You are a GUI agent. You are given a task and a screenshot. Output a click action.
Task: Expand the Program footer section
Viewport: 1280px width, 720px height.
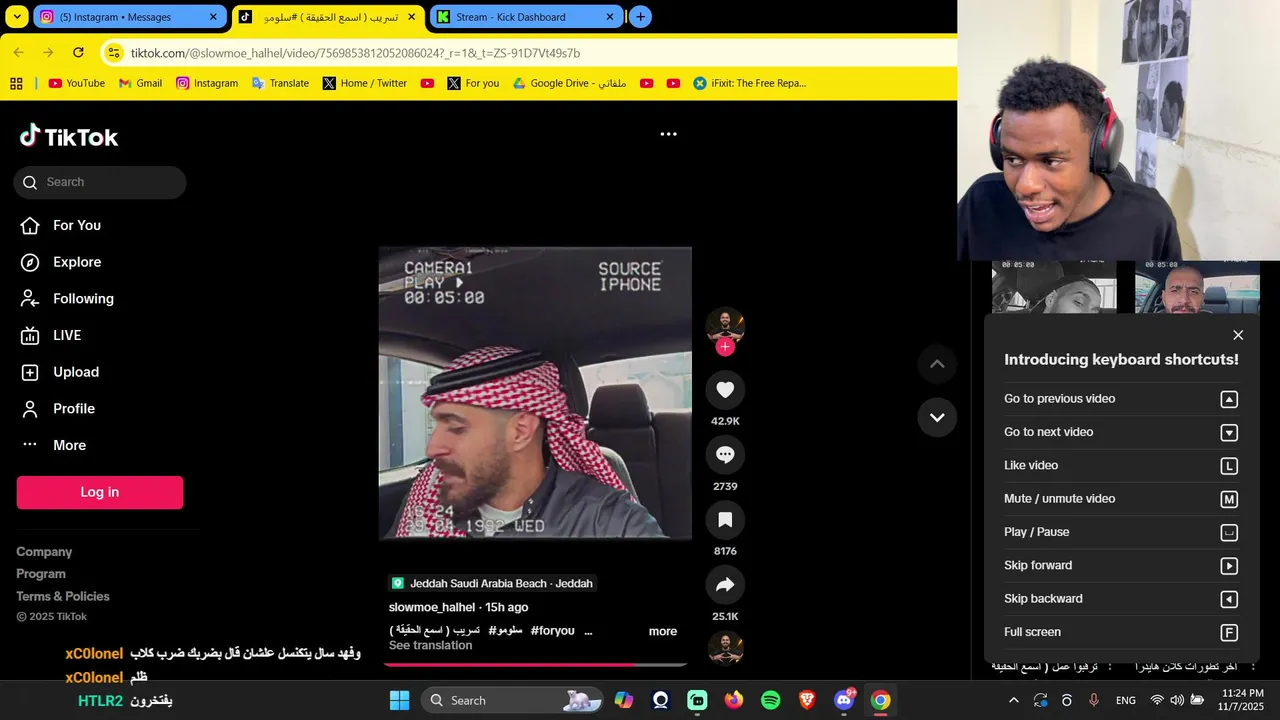click(x=41, y=574)
